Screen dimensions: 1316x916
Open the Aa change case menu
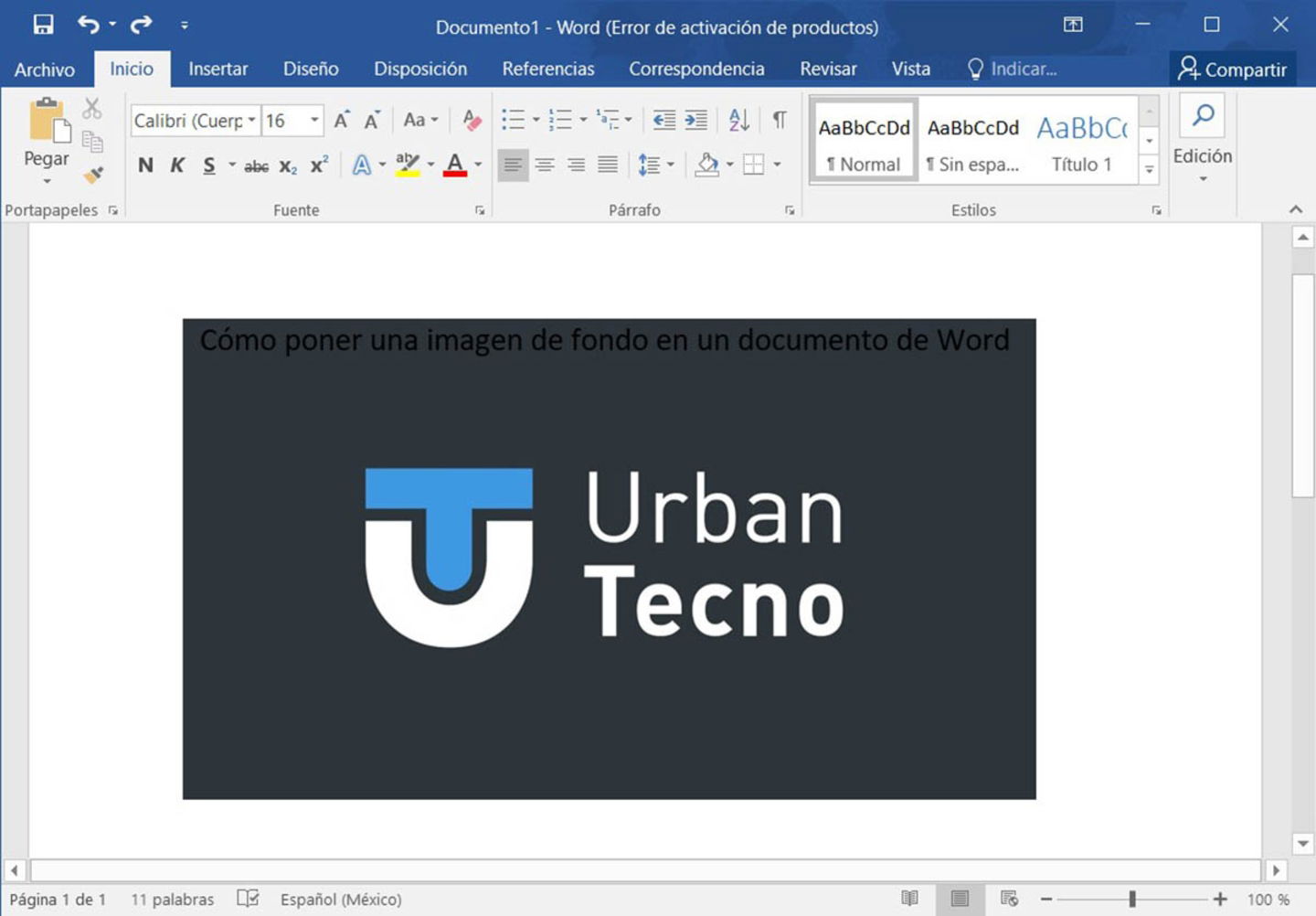420,120
